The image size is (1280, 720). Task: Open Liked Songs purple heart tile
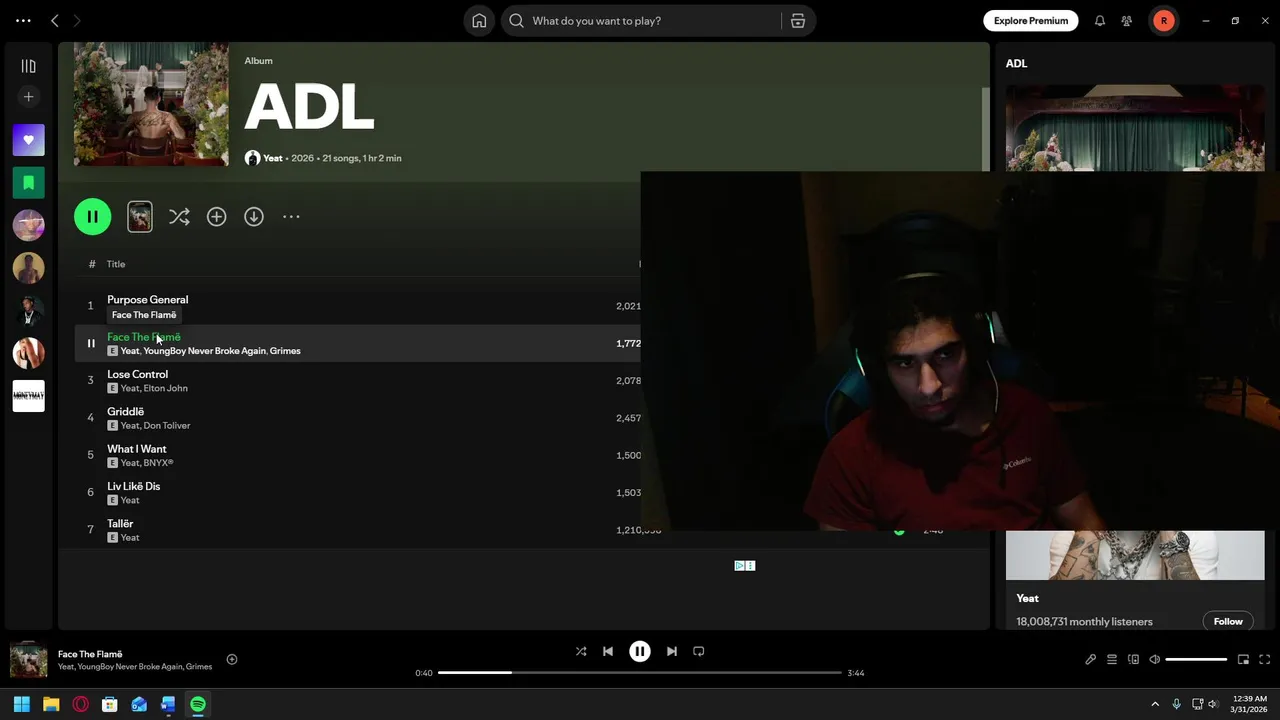[28, 140]
